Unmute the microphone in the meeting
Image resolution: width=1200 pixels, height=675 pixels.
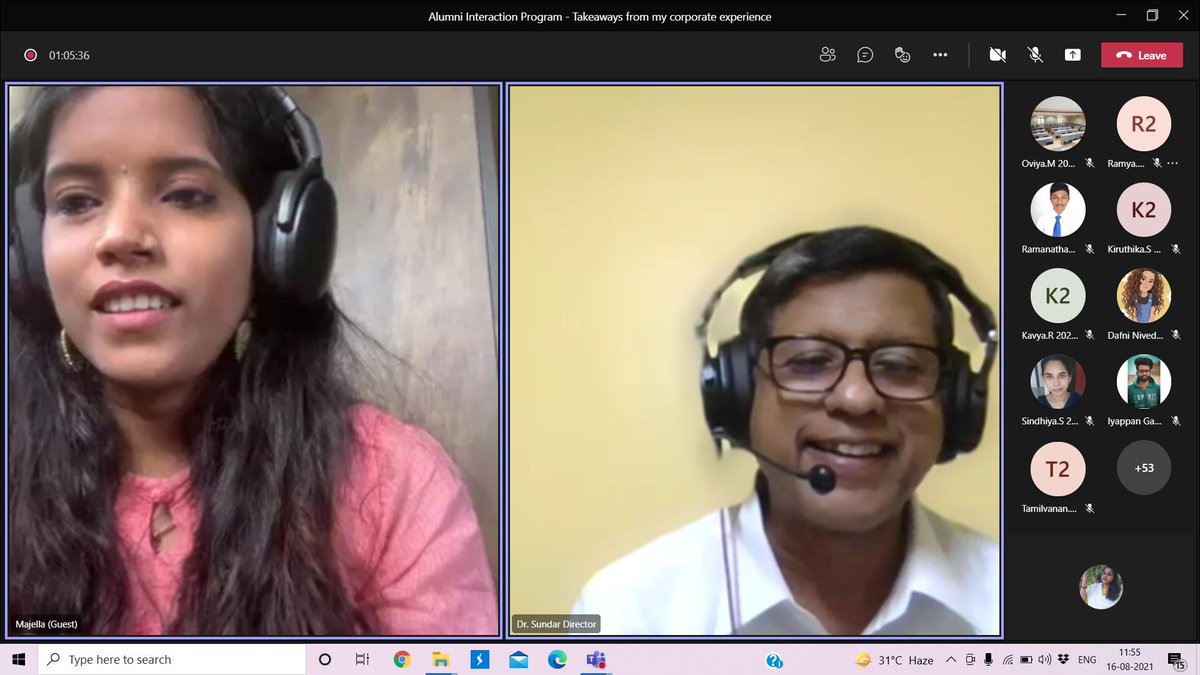click(x=1035, y=55)
